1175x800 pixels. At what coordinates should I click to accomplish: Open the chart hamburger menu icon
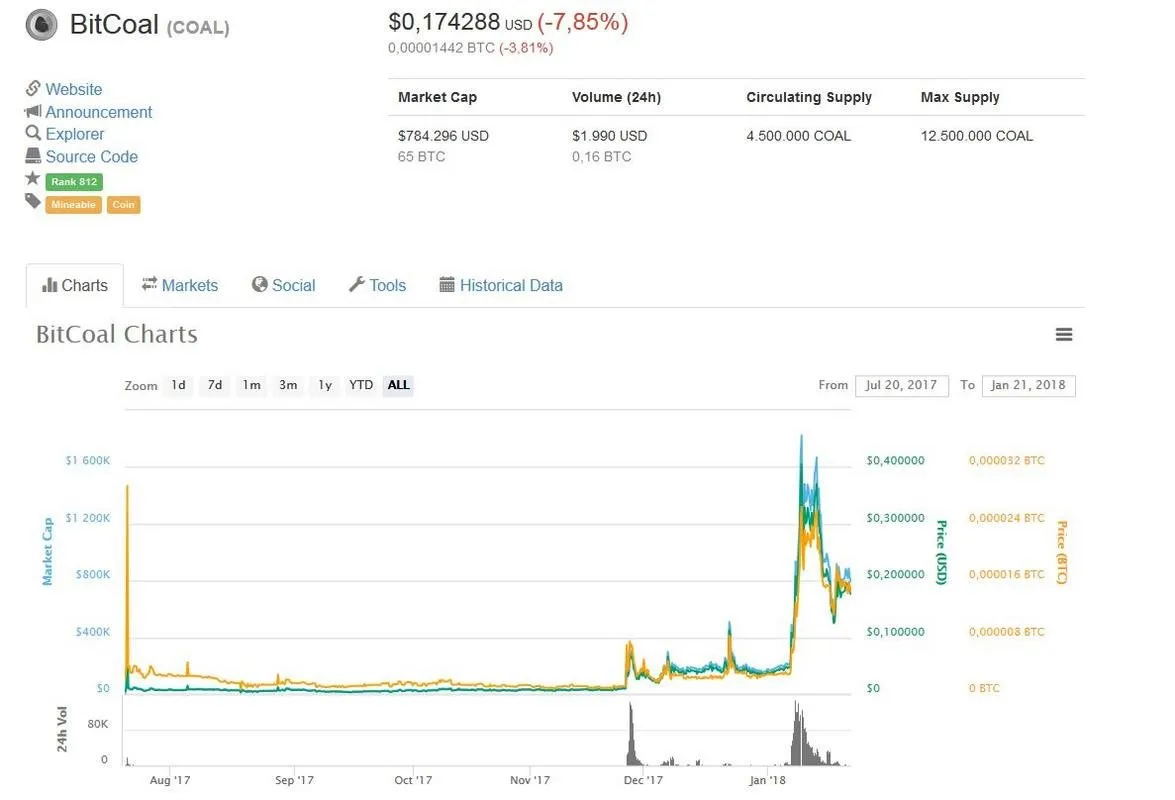(x=1063, y=334)
